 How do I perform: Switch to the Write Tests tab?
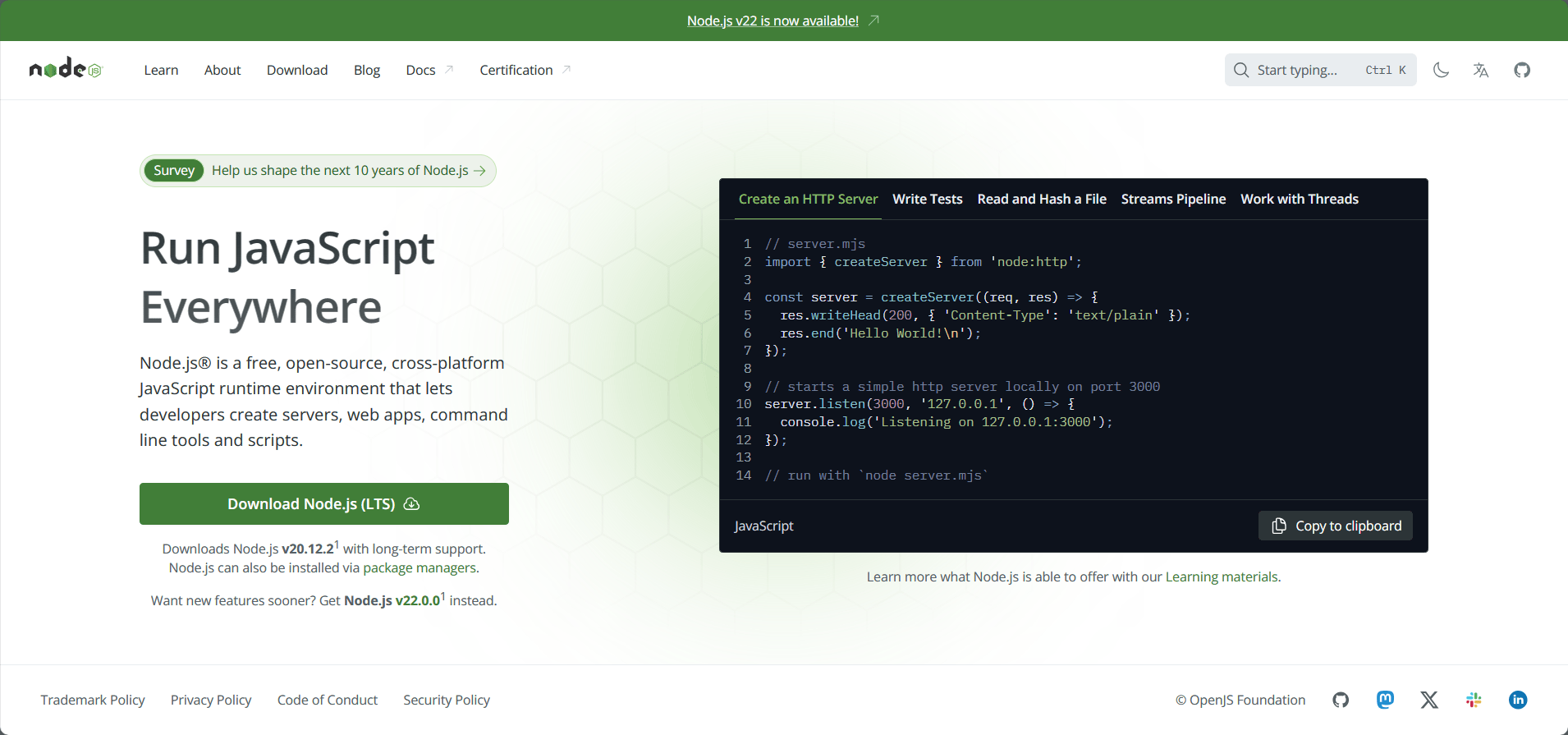(927, 199)
